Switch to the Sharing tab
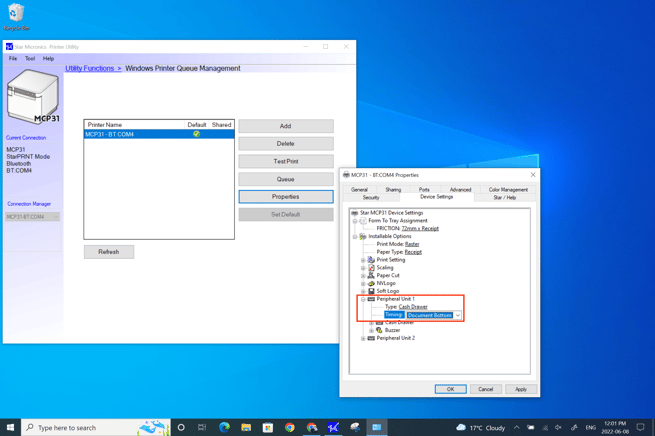 [x=393, y=190]
